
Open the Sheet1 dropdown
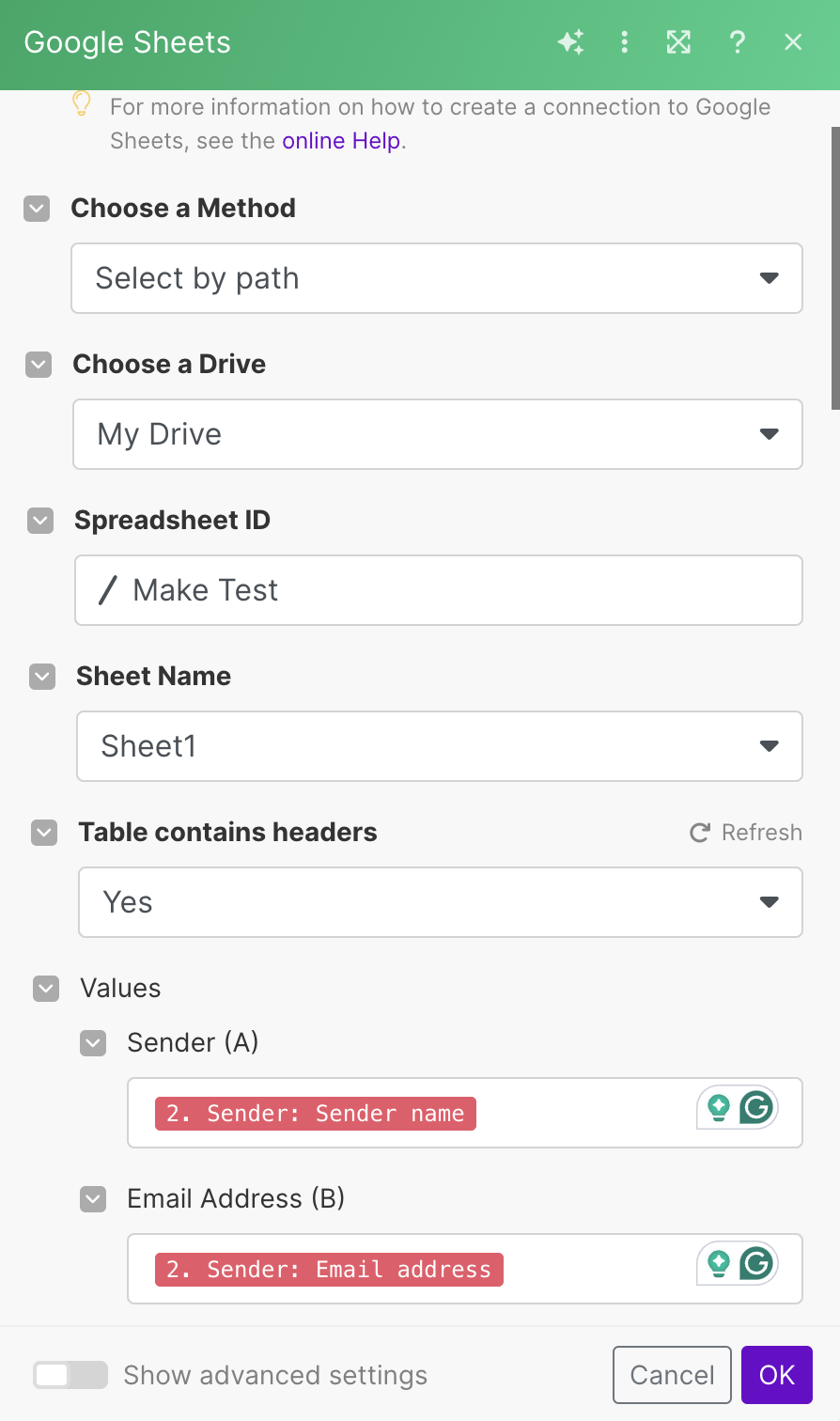pos(440,746)
